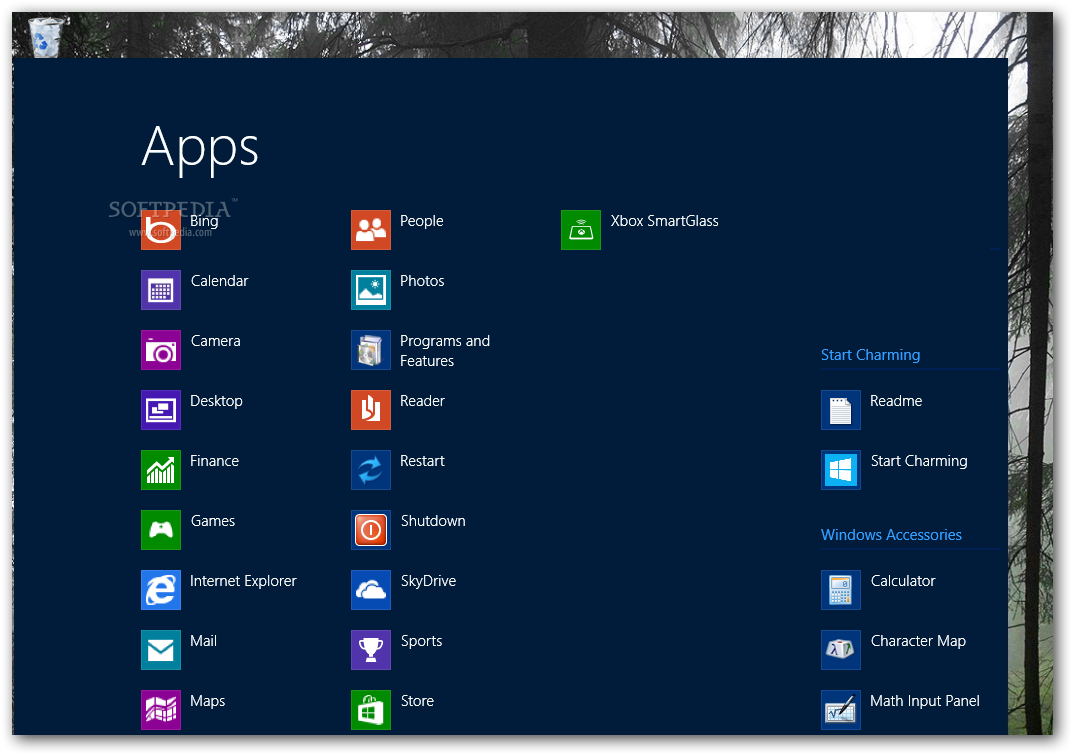This screenshot has height=755, width=1073.
Task: Open the Calculator icon
Action: click(x=841, y=590)
